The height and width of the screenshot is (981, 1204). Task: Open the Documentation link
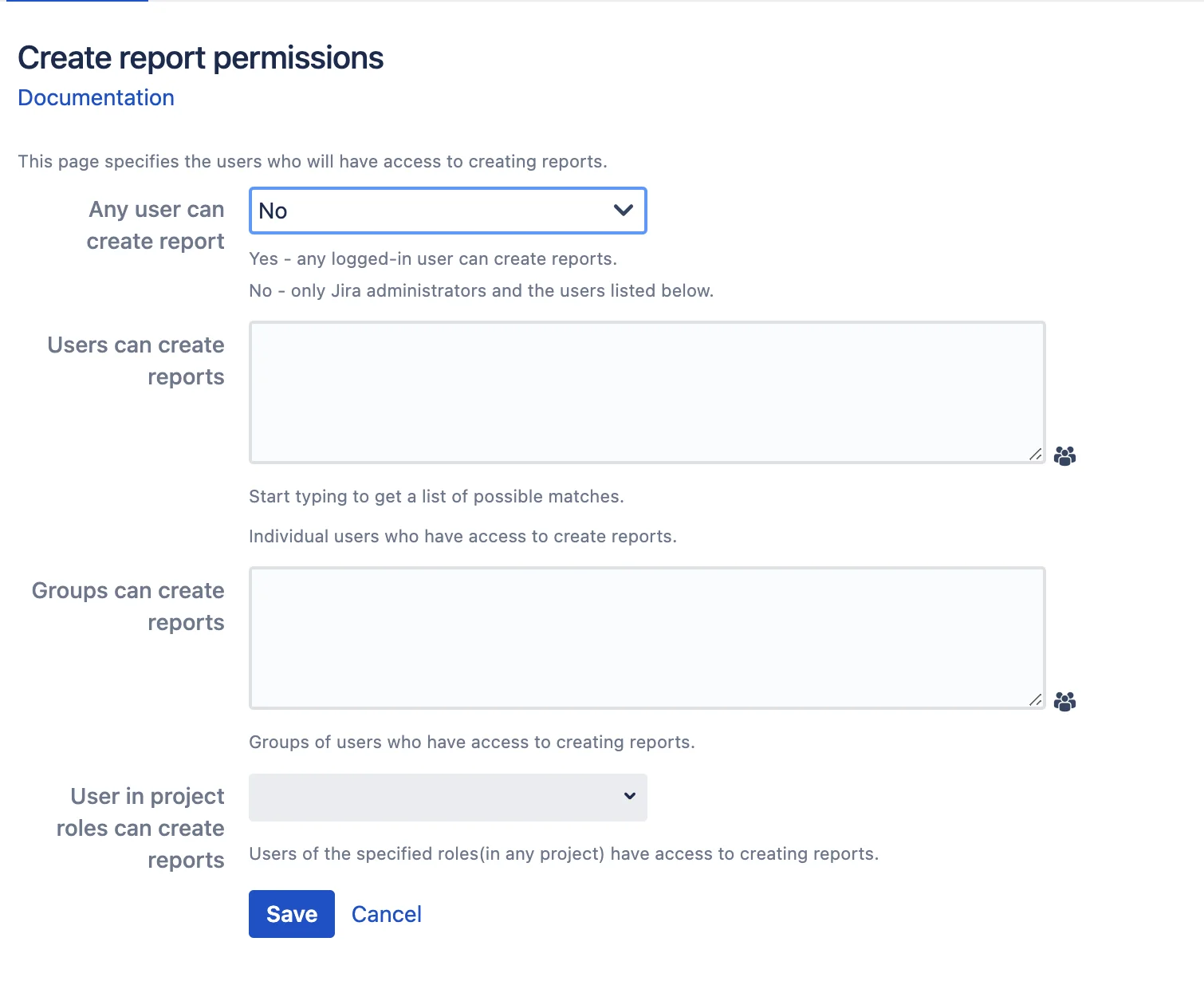click(x=96, y=97)
